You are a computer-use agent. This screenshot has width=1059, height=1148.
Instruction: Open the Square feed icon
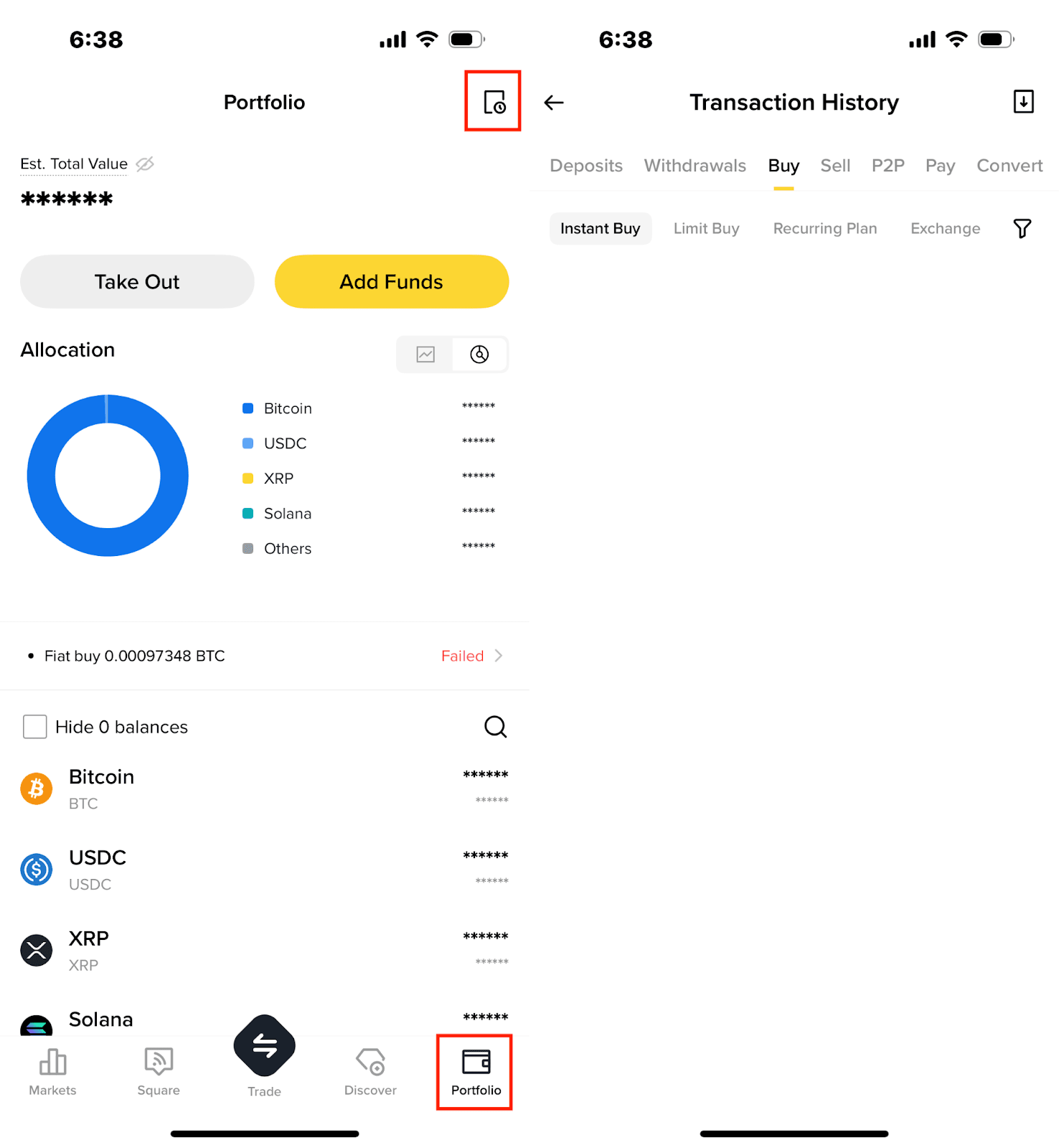(159, 1062)
